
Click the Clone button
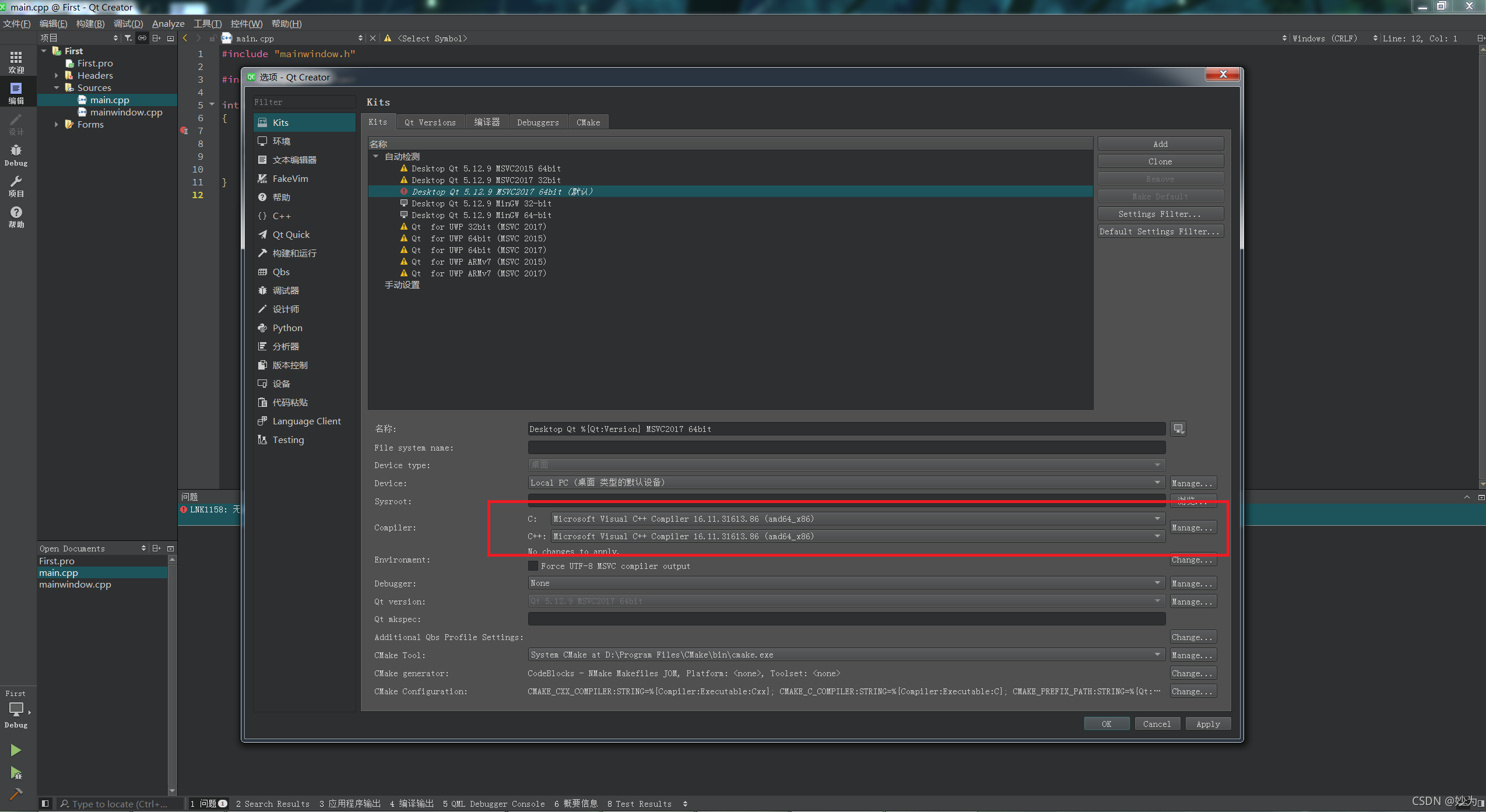pos(1160,161)
